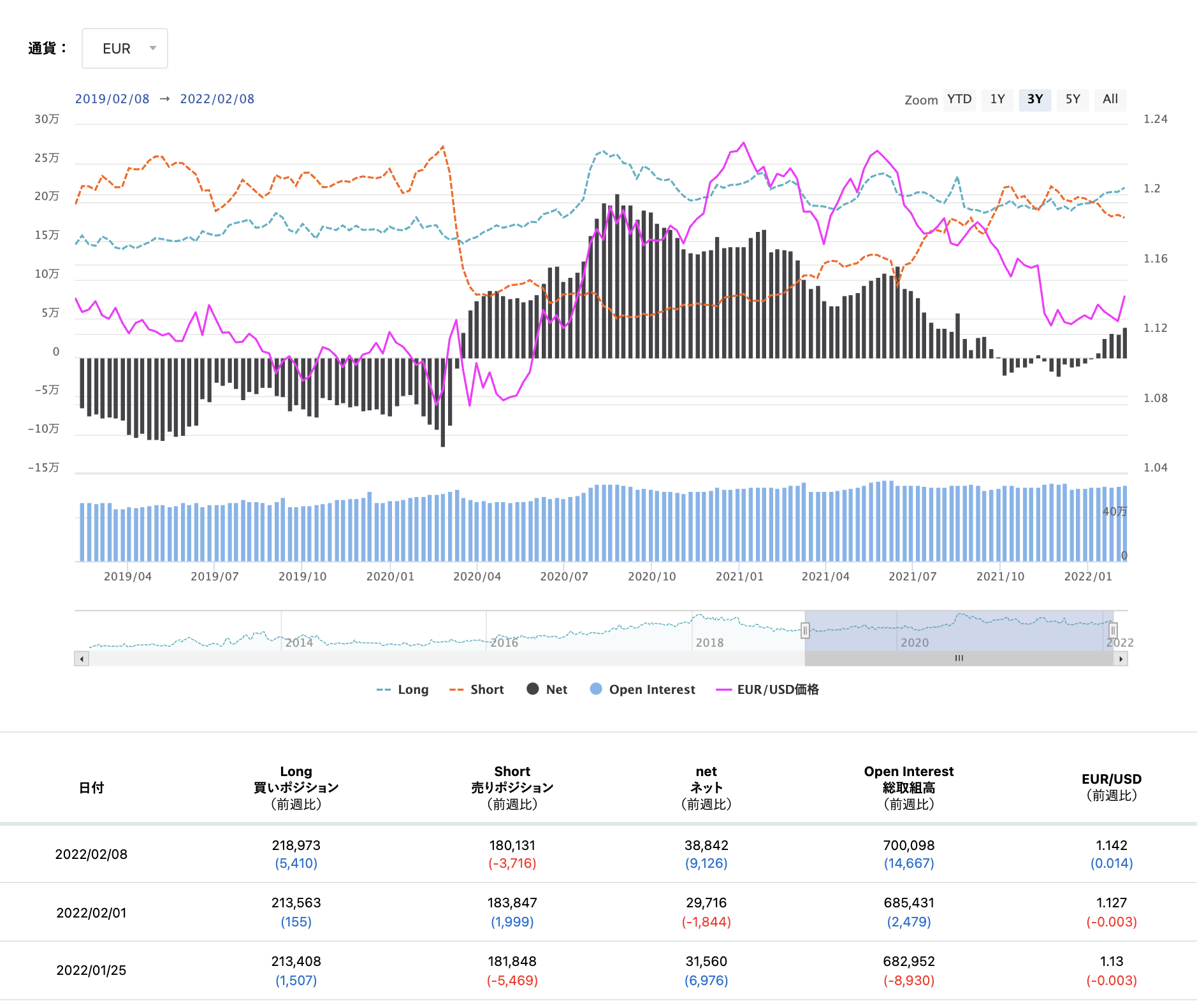
Task: Click the 2021/01 x-axis label
Action: click(x=739, y=577)
